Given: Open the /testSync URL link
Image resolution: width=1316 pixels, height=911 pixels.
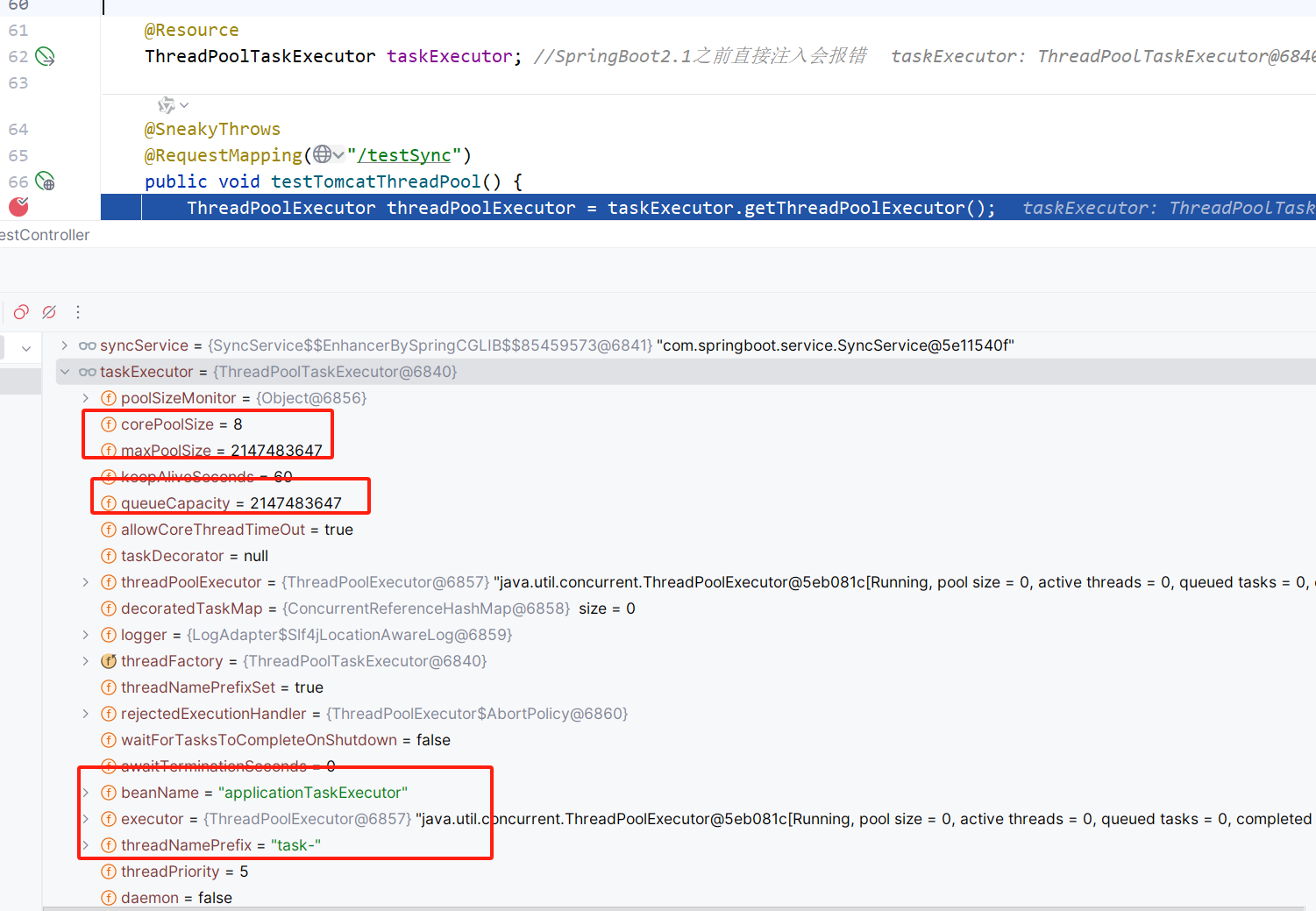Looking at the screenshot, I should point(404,154).
